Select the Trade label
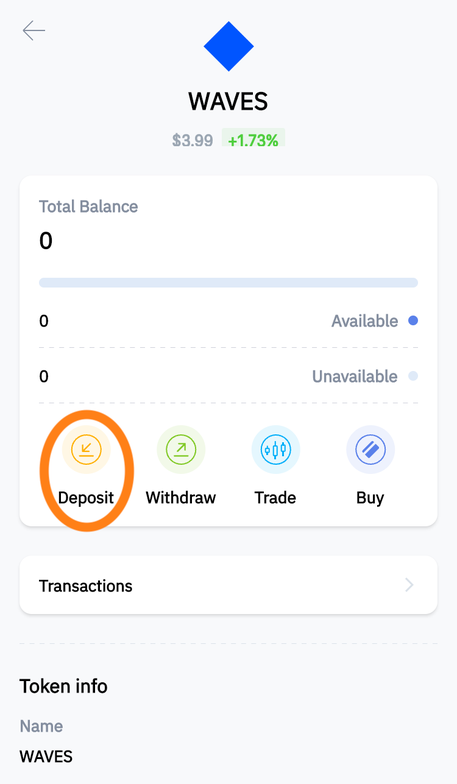Viewport: 457px width, 784px height. (276, 498)
